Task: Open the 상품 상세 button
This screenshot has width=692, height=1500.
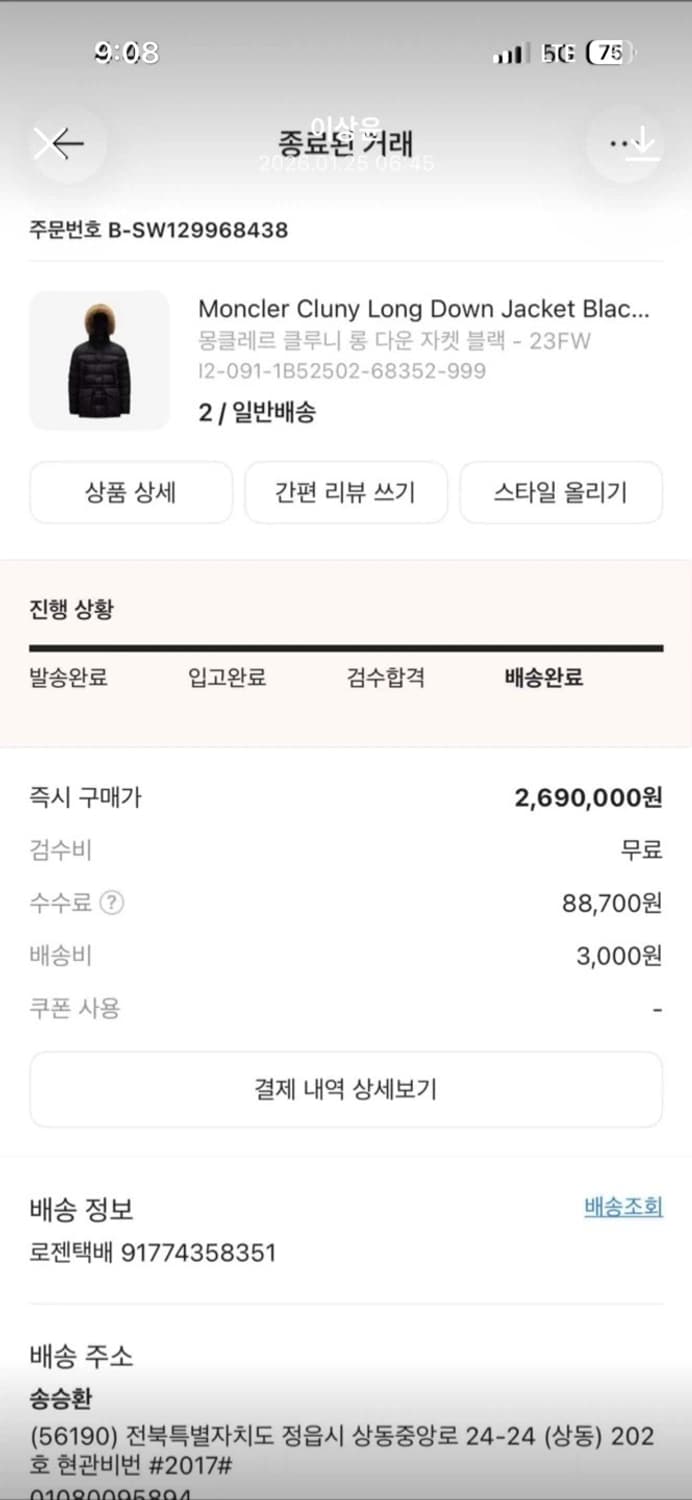Action: point(131,492)
